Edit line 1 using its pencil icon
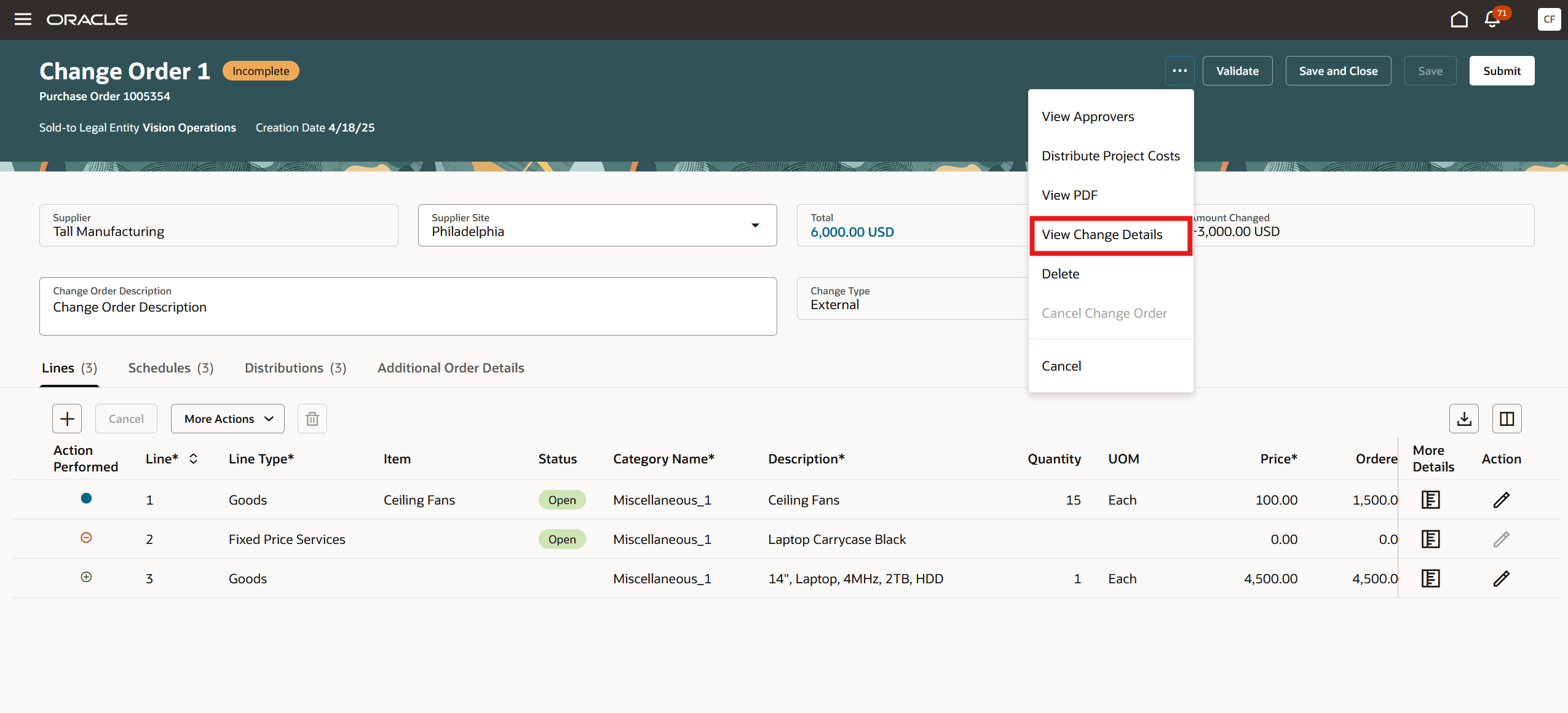Viewport: 1568px width, 713px height. click(x=1500, y=499)
